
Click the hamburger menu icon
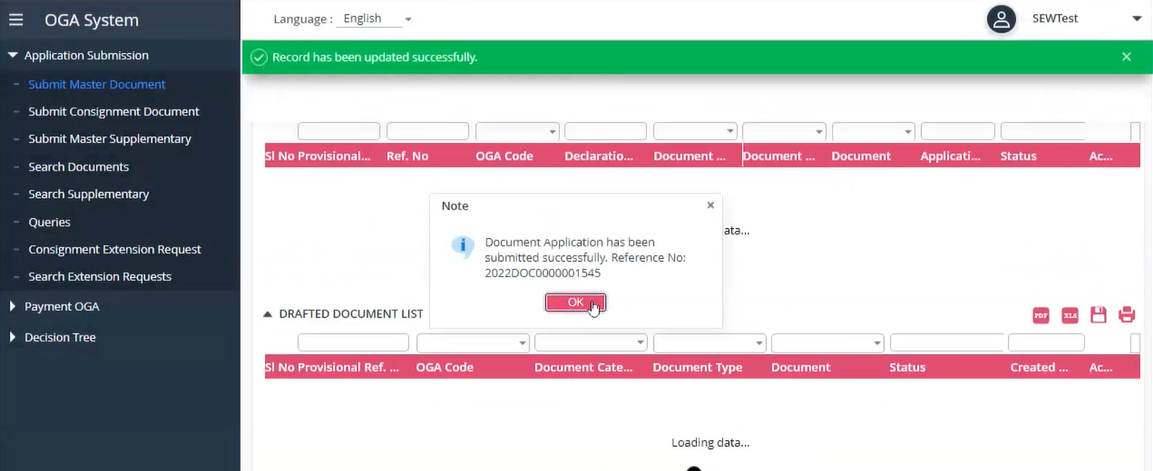16,20
